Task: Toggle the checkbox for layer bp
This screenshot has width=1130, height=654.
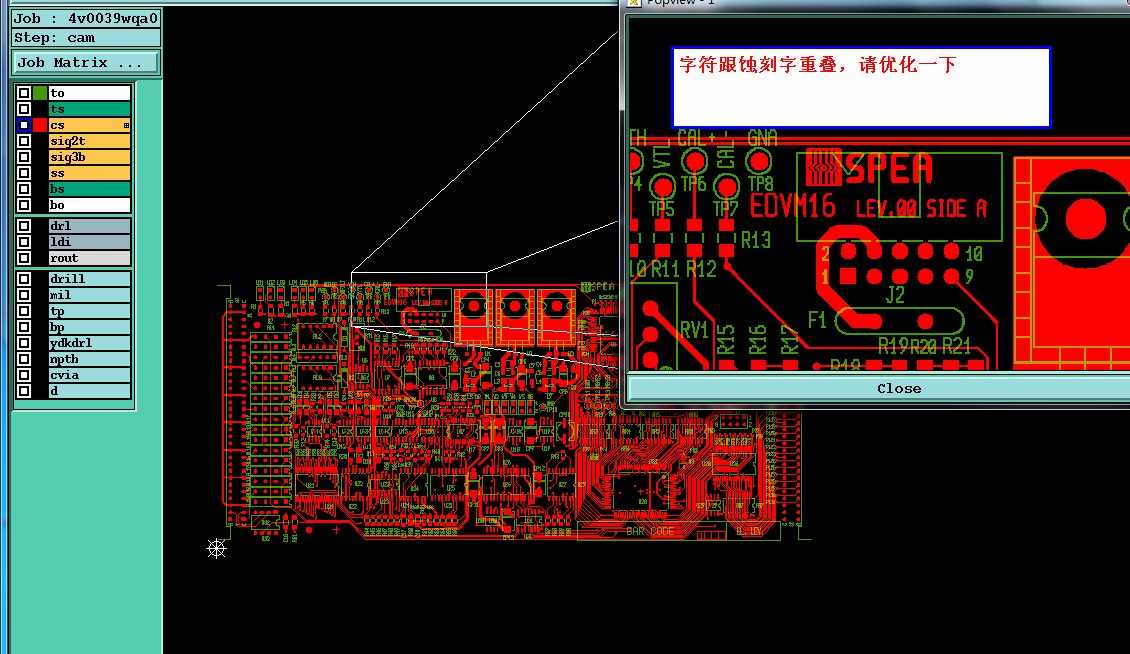Action: [24, 327]
